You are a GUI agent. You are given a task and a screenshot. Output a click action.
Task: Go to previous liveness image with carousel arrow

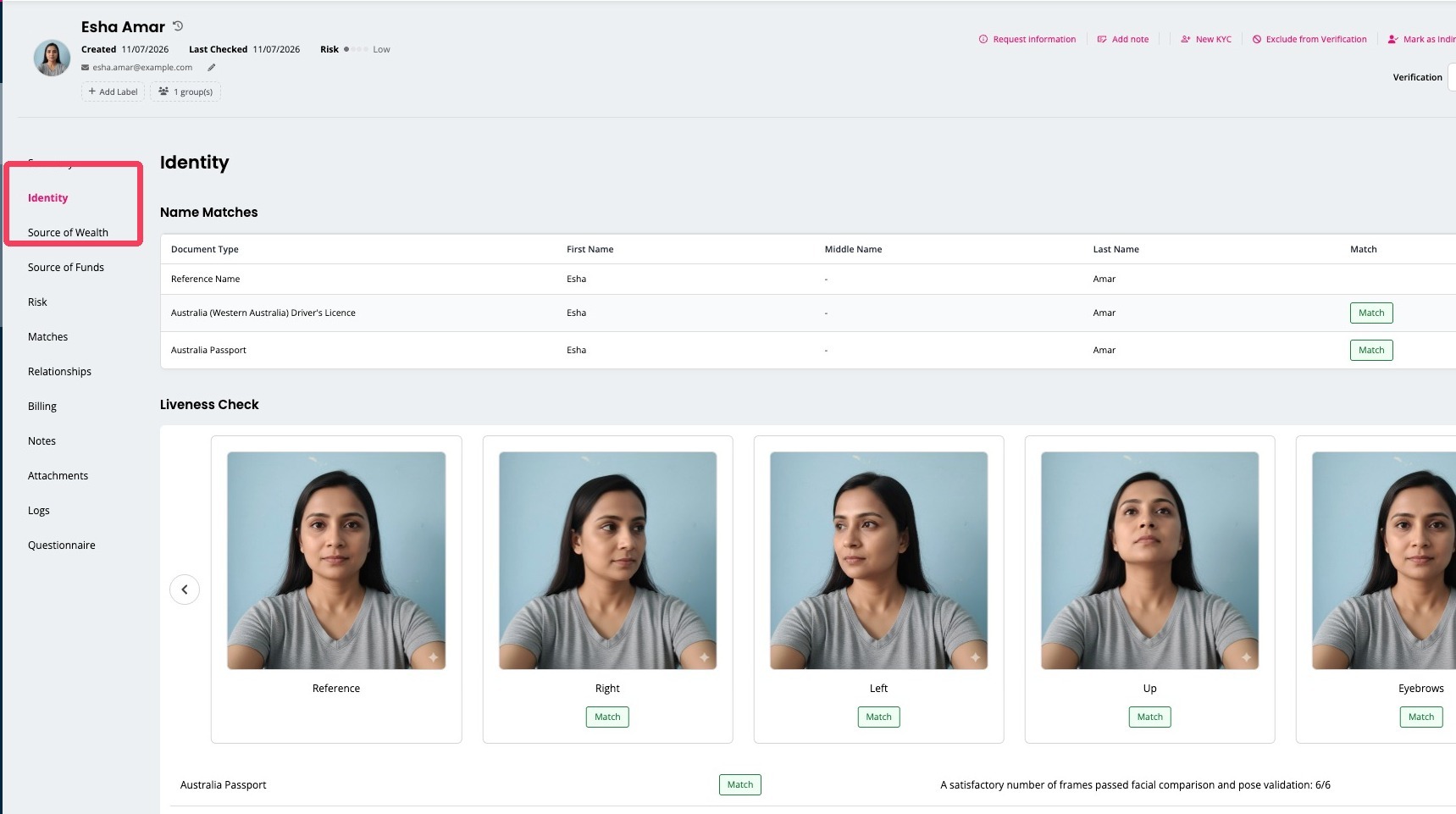[x=185, y=590]
